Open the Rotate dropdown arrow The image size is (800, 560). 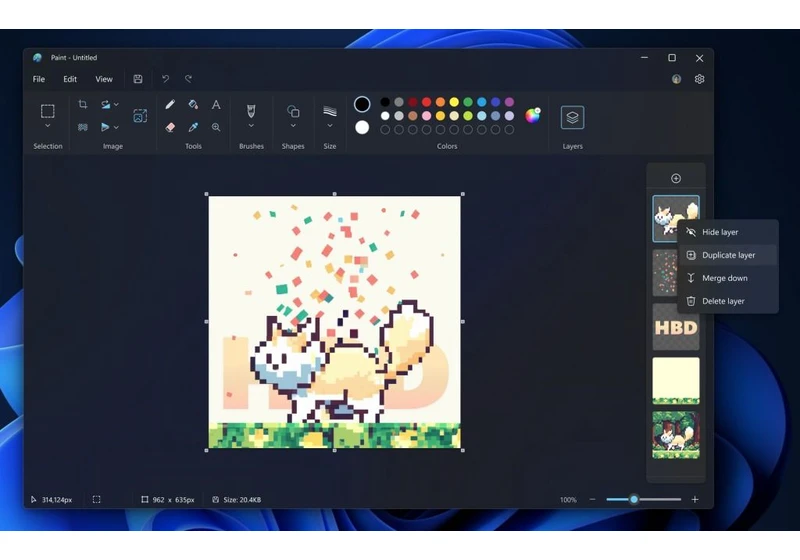coord(116,105)
